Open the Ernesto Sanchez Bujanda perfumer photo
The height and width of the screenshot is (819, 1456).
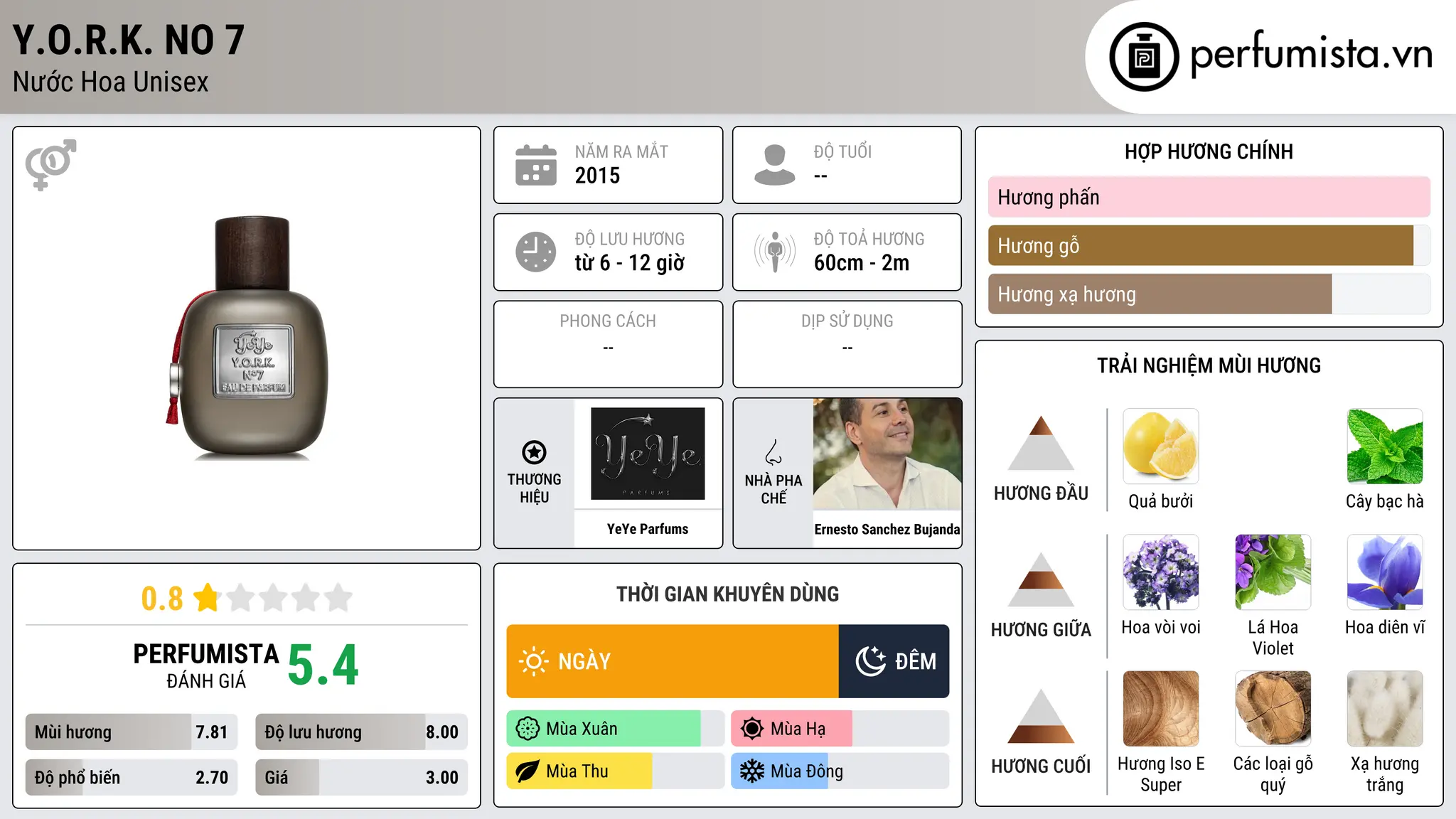pyautogui.click(x=887, y=454)
